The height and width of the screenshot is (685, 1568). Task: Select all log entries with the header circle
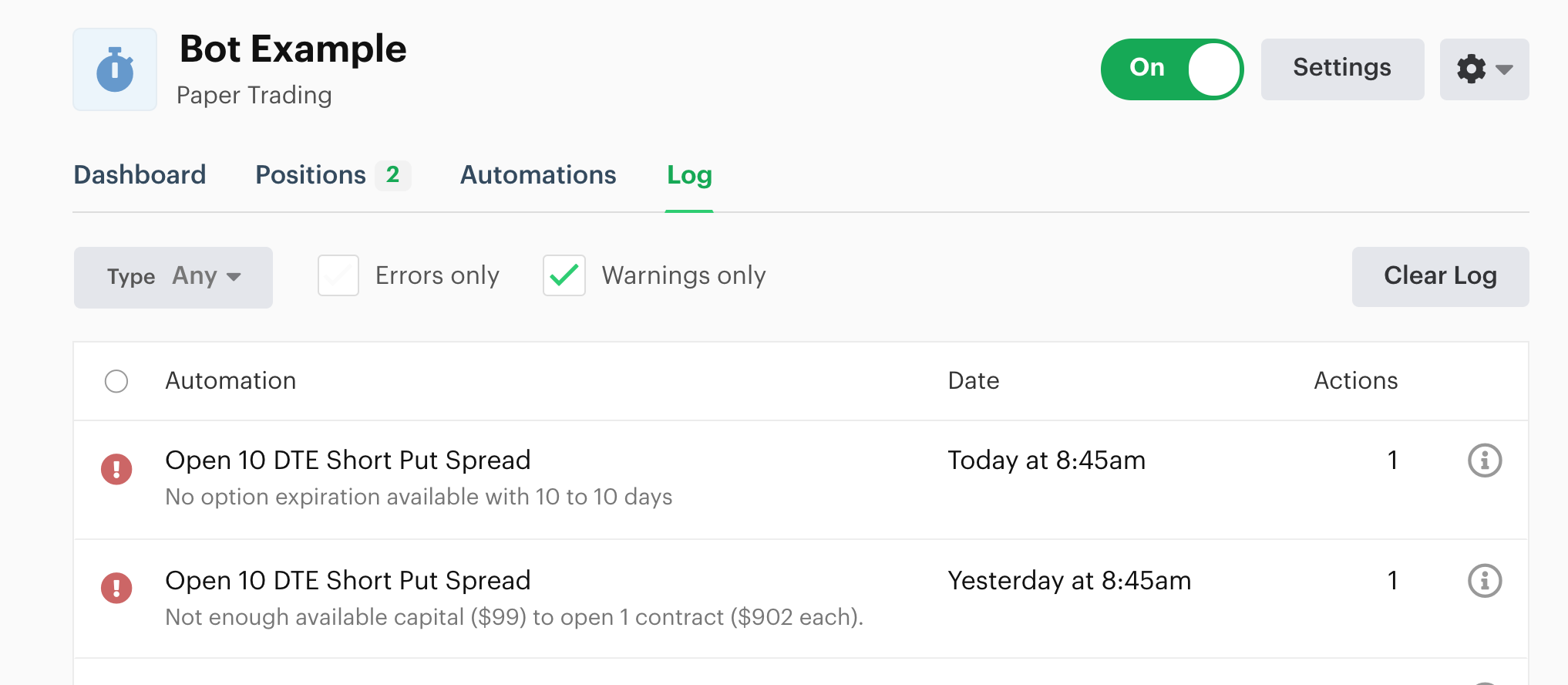coord(116,381)
